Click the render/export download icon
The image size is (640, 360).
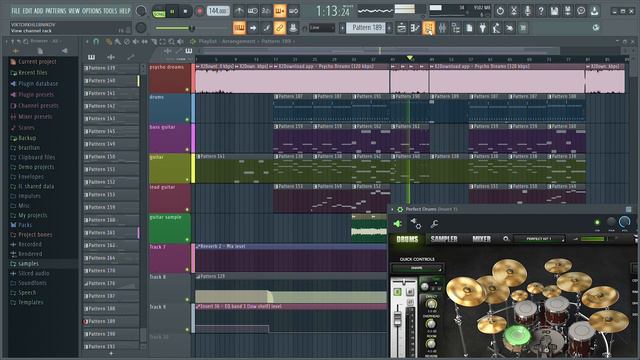[594, 11]
